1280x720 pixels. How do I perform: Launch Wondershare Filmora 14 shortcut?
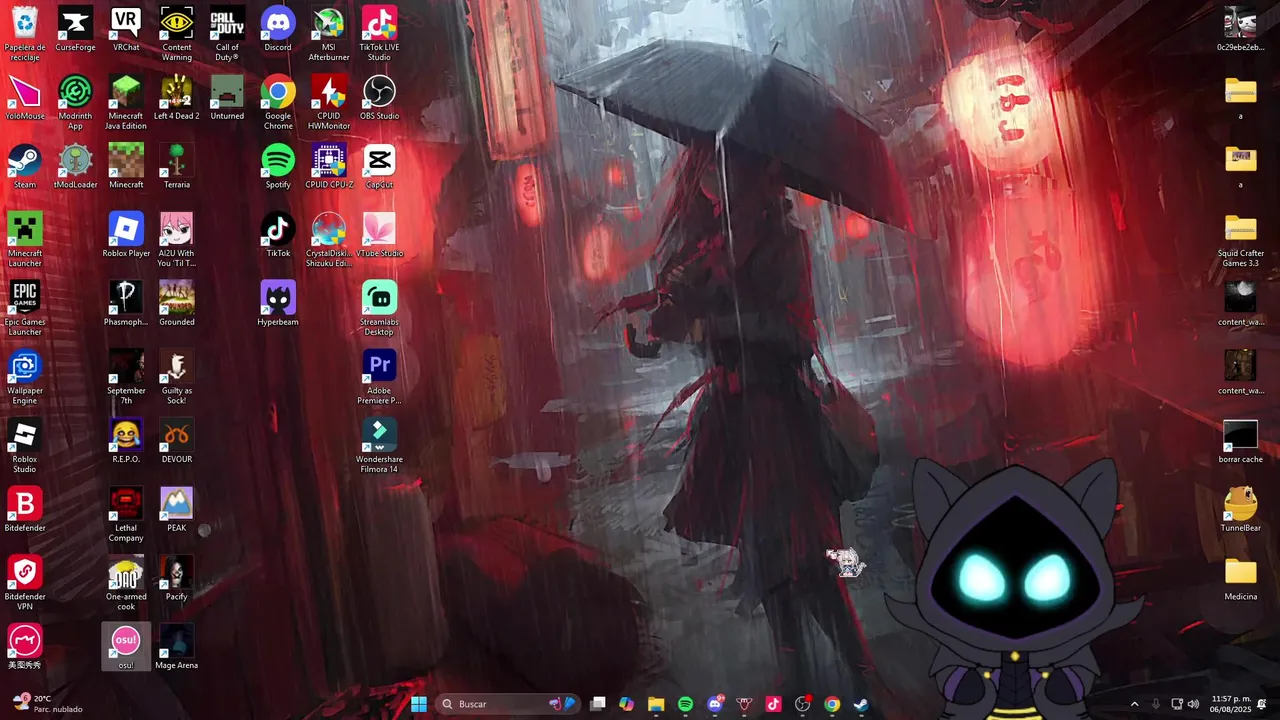379,446
